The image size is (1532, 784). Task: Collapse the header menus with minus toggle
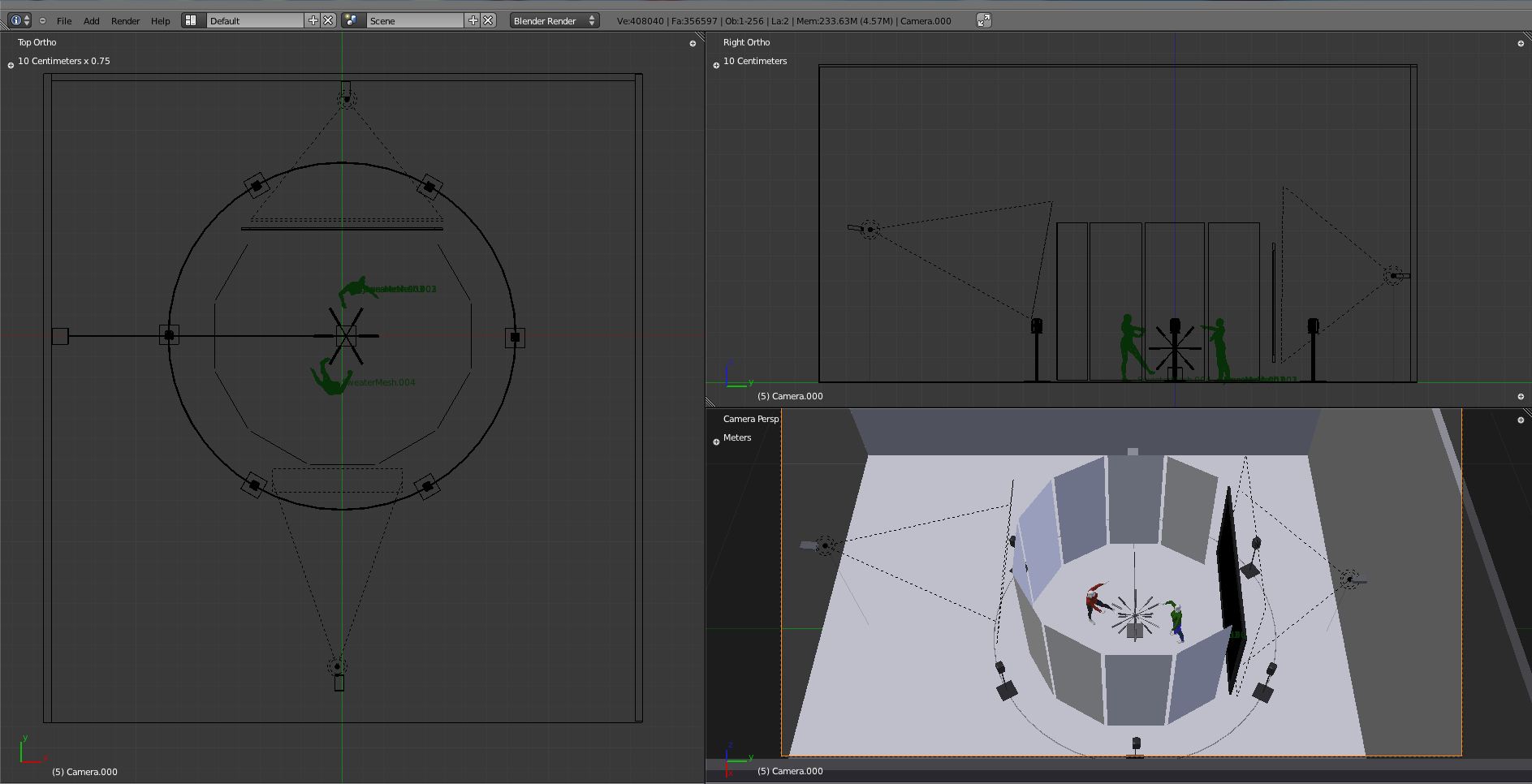pyautogui.click(x=42, y=21)
